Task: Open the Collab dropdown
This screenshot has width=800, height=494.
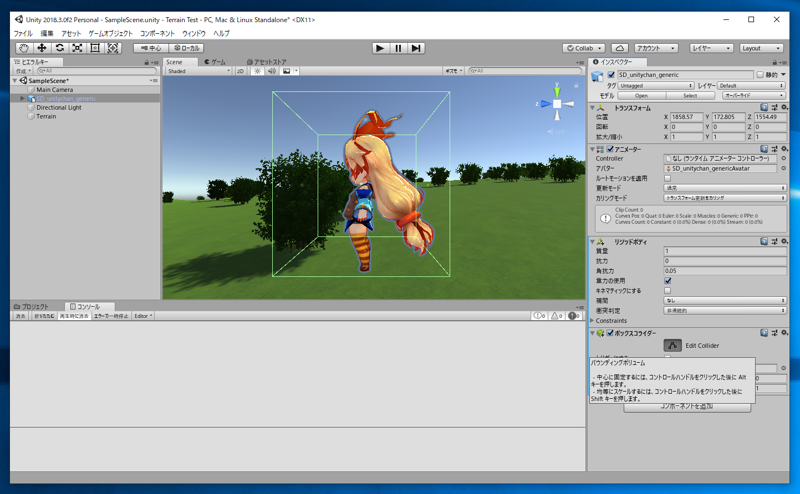Action: [584, 48]
